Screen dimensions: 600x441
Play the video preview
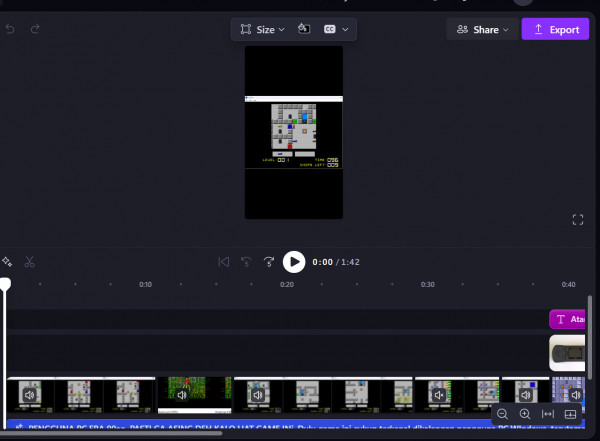[x=294, y=262]
